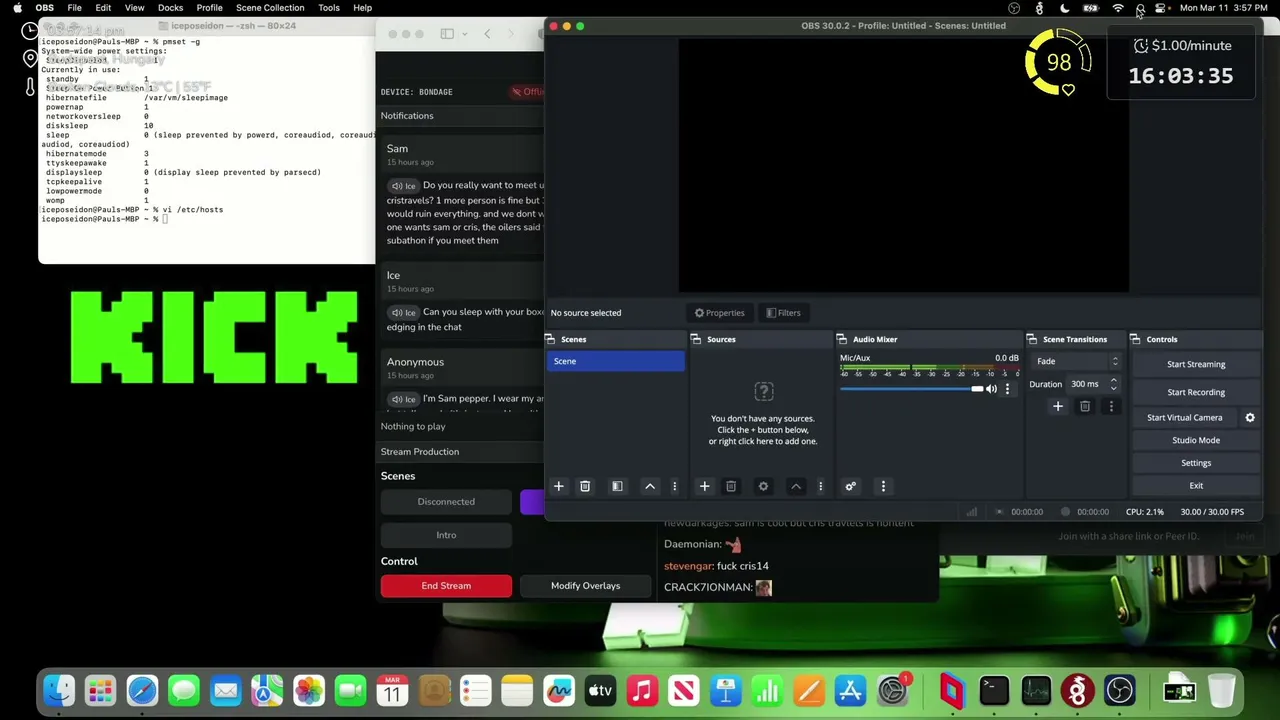The width and height of the screenshot is (1280, 720).
Task: Select Intro scene in stream panel
Action: pyautogui.click(x=446, y=535)
